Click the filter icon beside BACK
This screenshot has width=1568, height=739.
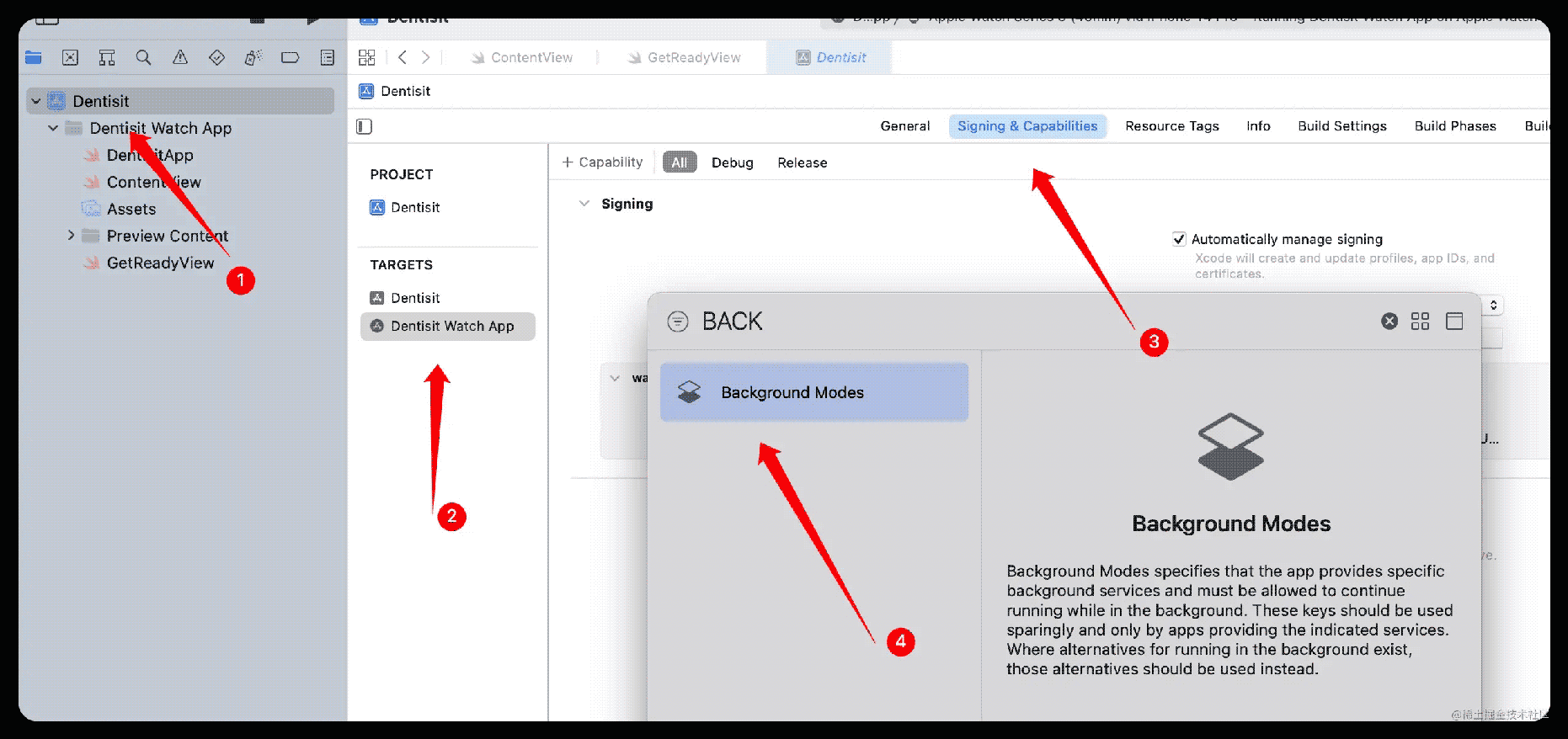[678, 322]
